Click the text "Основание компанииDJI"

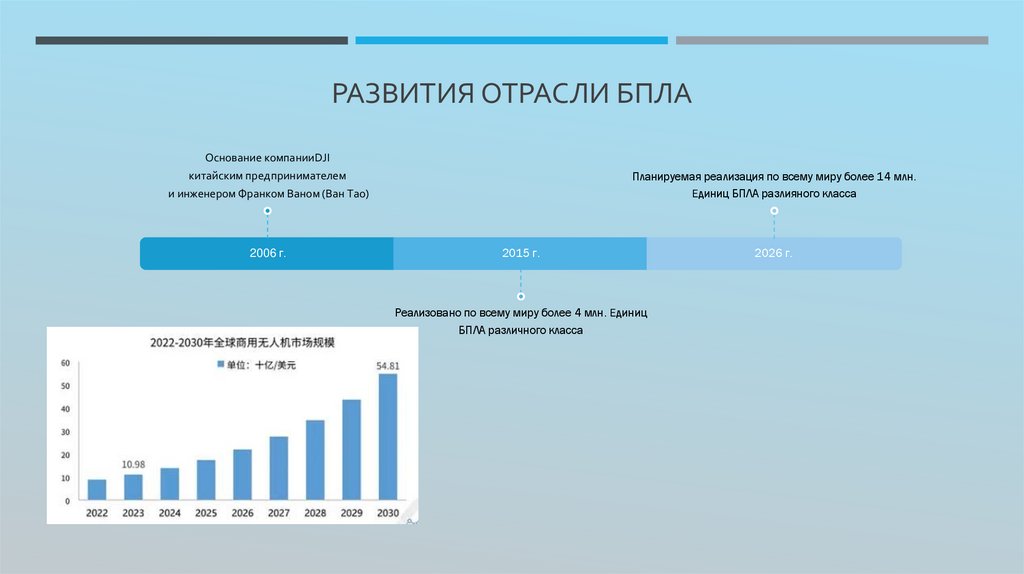tap(267, 158)
